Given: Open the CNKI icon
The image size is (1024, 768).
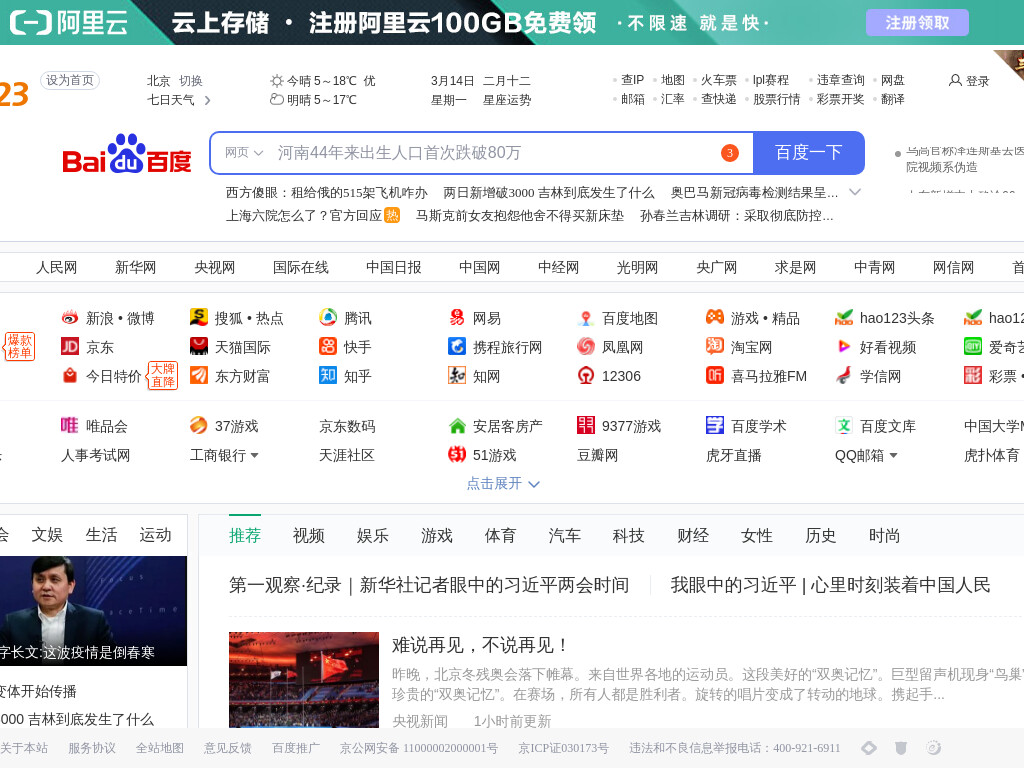Looking at the screenshot, I should [x=456, y=375].
